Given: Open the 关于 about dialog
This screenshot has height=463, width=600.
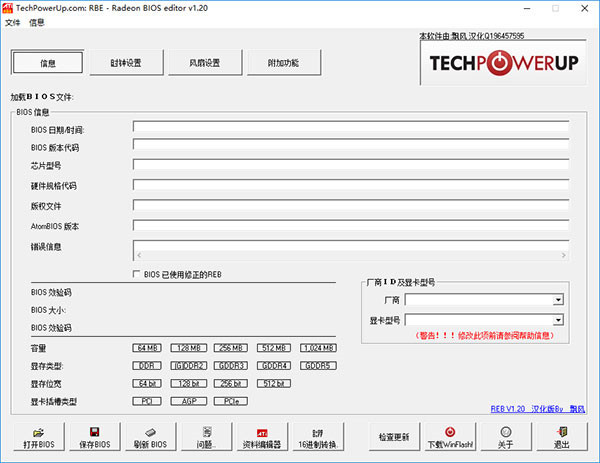Looking at the screenshot, I should [x=505, y=436].
